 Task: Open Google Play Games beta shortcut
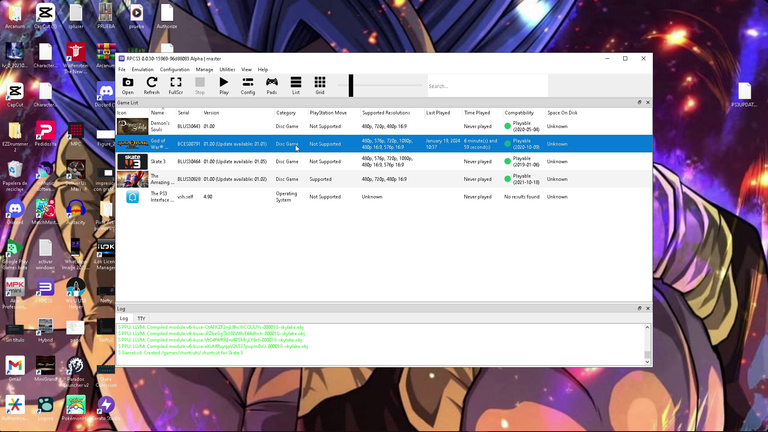(x=15, y=255)
